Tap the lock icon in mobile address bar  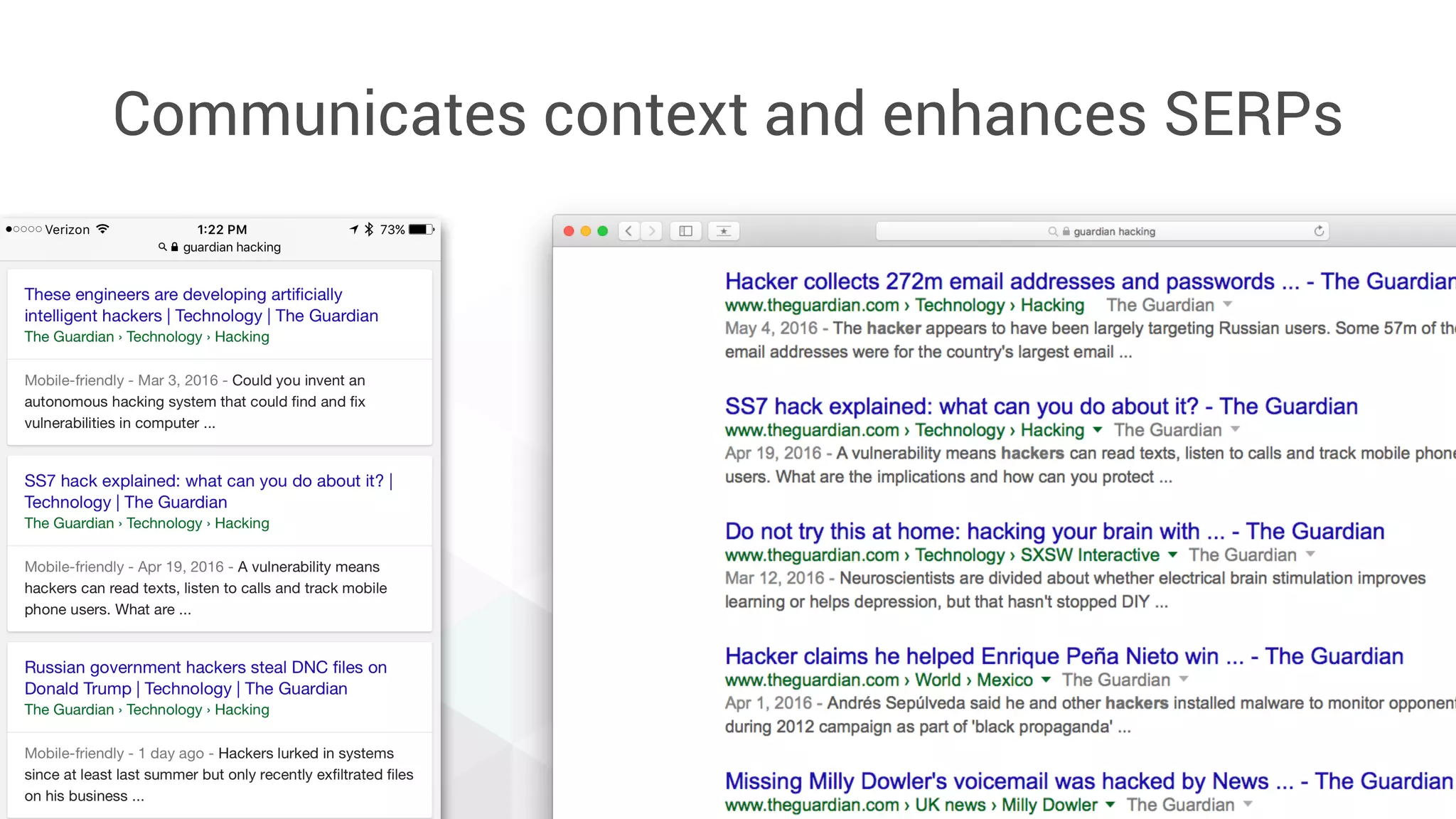pyautogui.click(x=174, y=247)
